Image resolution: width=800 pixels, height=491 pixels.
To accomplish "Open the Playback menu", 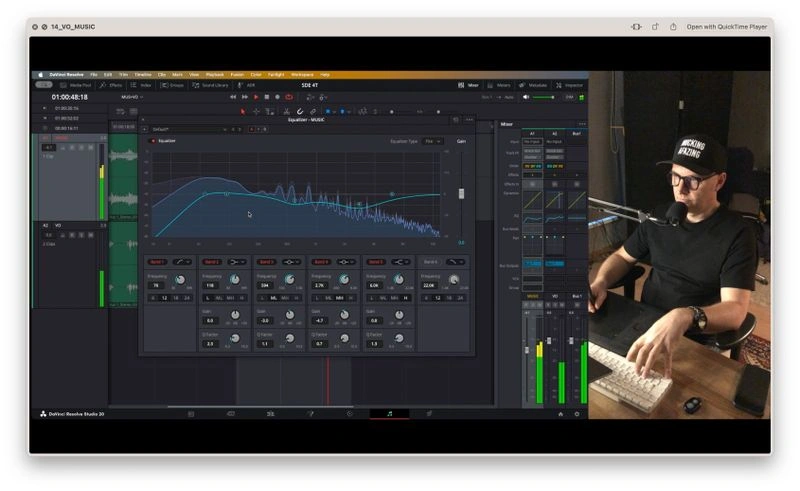I will pos(215,75).
